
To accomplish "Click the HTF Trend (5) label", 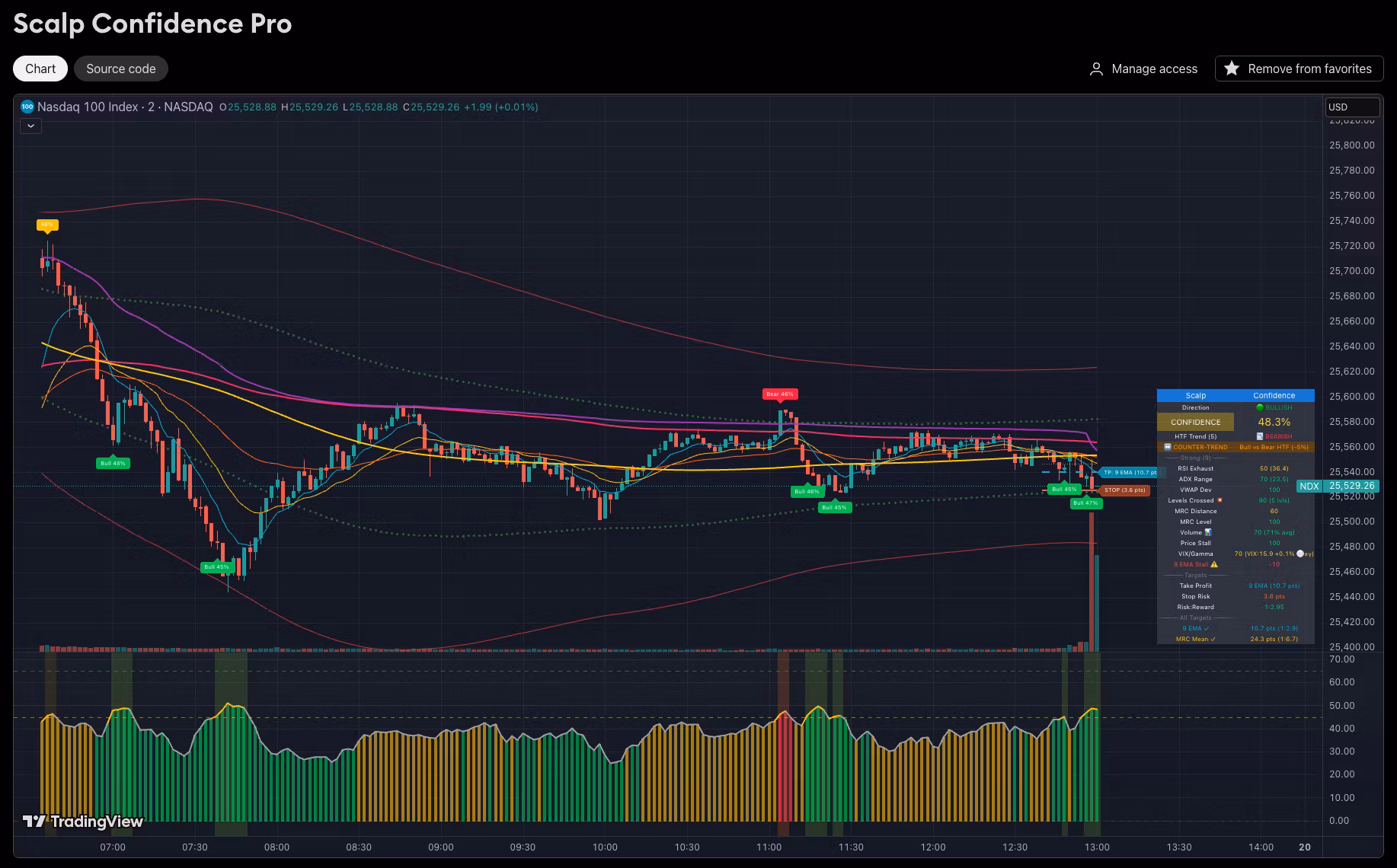I will pyautogui.click(x=1195, y=436).
